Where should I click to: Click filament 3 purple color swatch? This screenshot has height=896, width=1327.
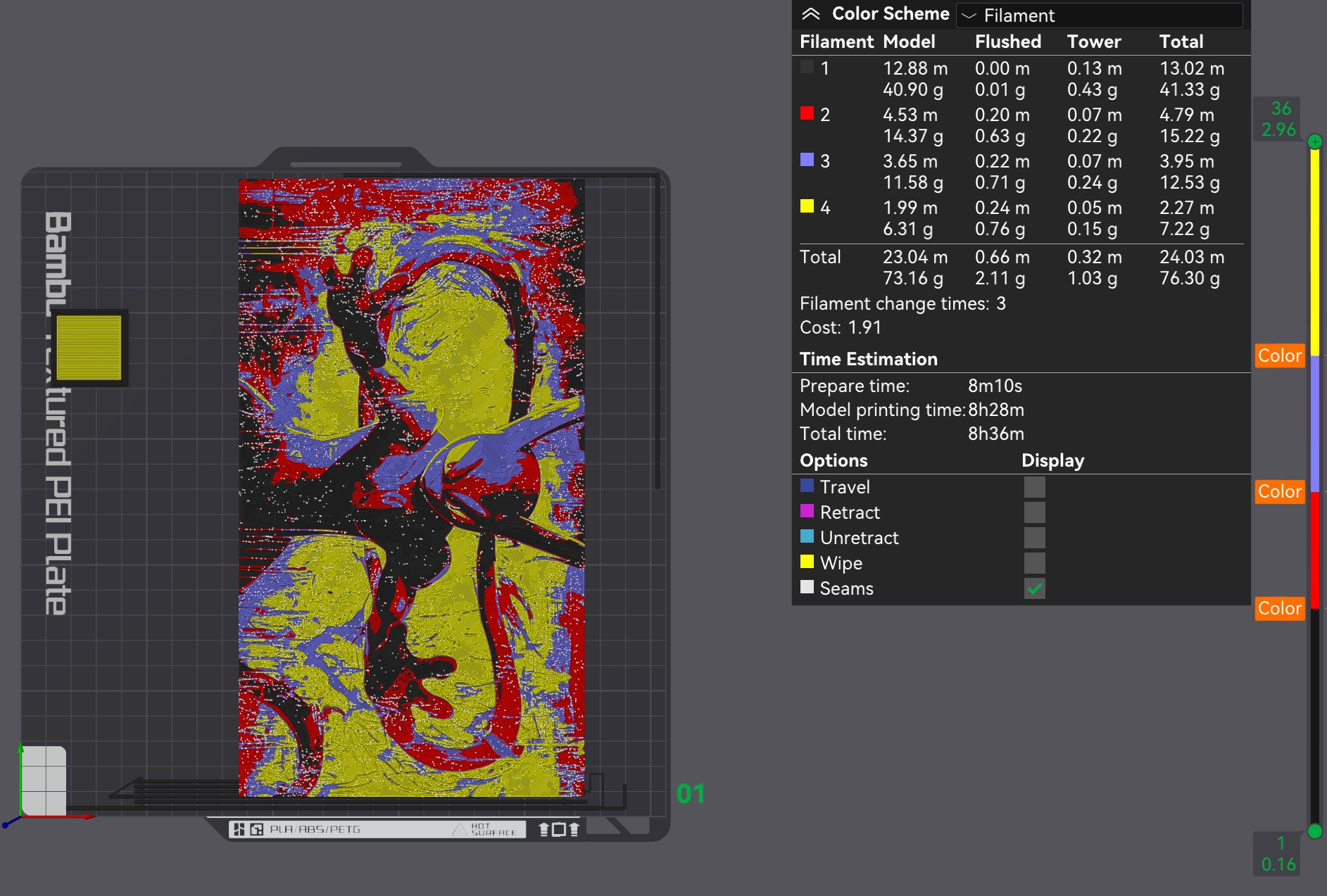click(807, 160)
